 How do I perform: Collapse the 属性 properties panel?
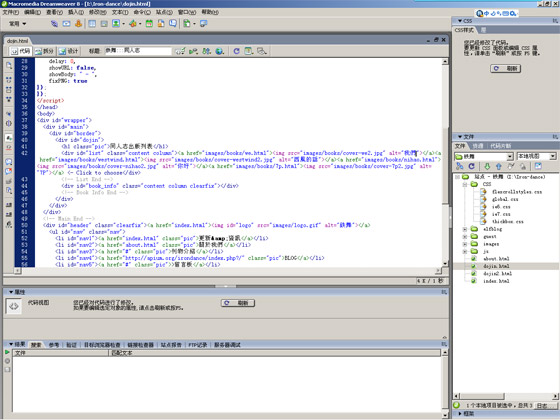(x=11, y=292)
